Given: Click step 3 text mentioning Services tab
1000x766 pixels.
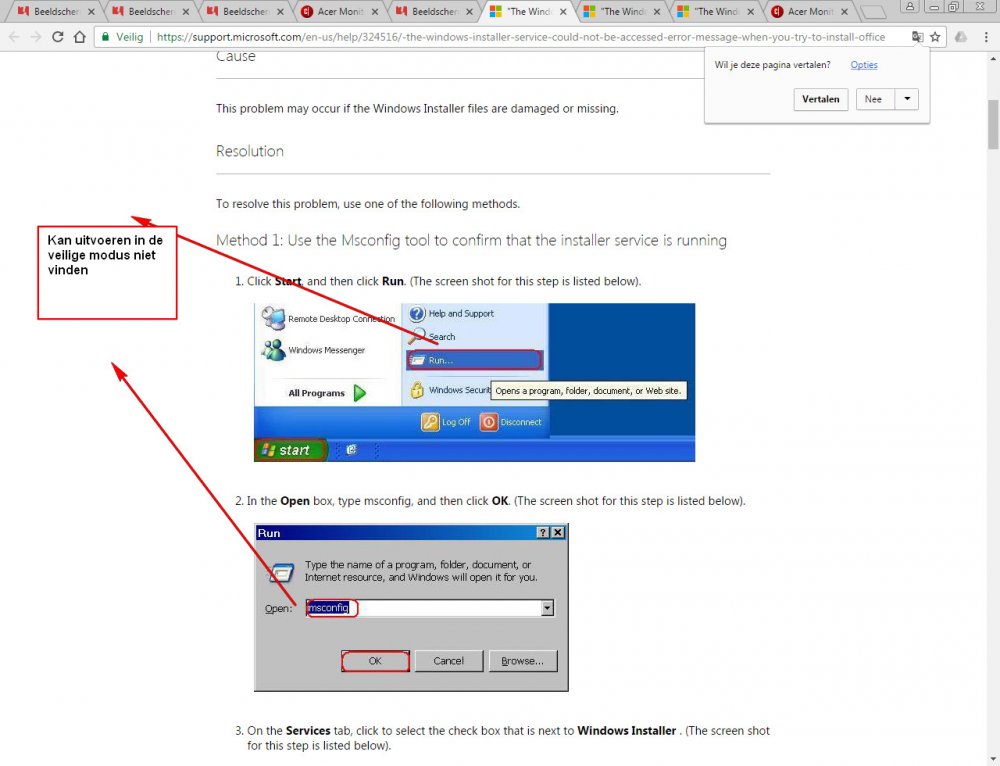Looking at the screenshot, I should (508, 738).
